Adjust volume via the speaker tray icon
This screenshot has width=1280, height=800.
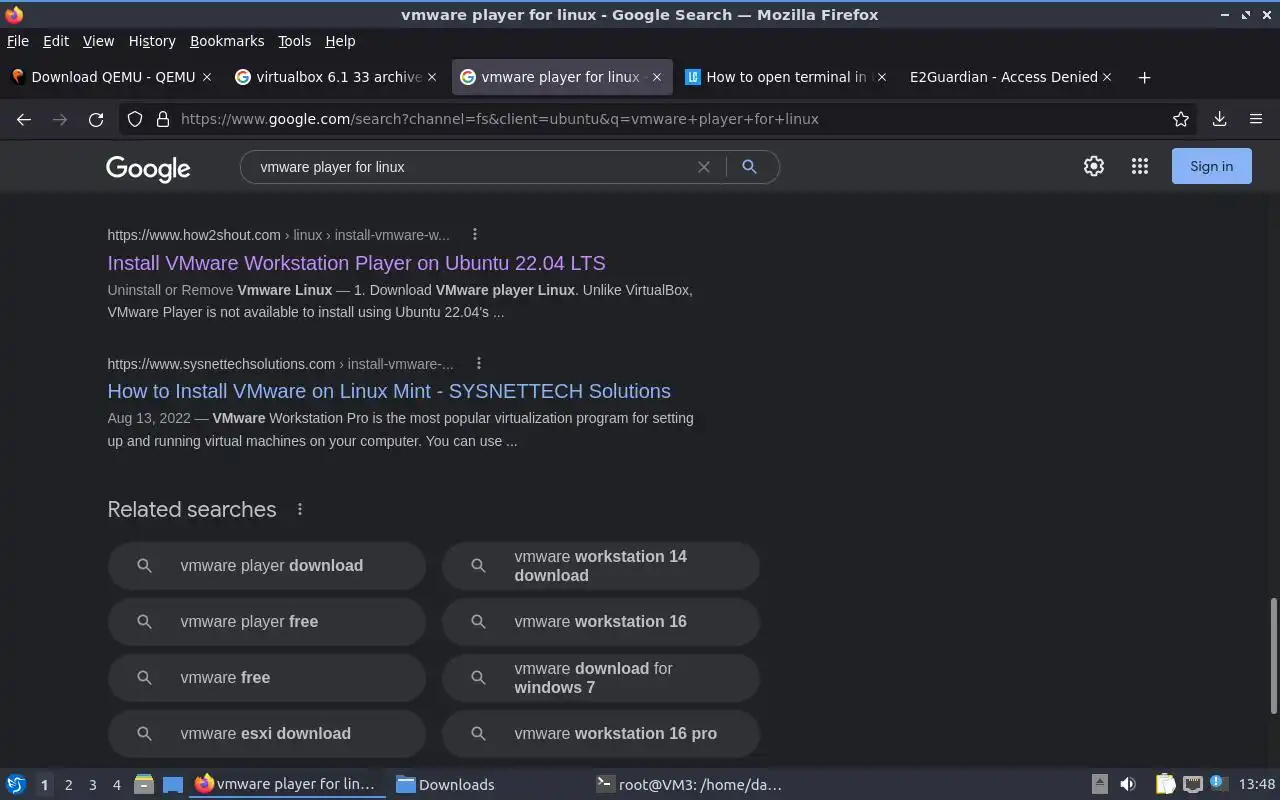1128,784
